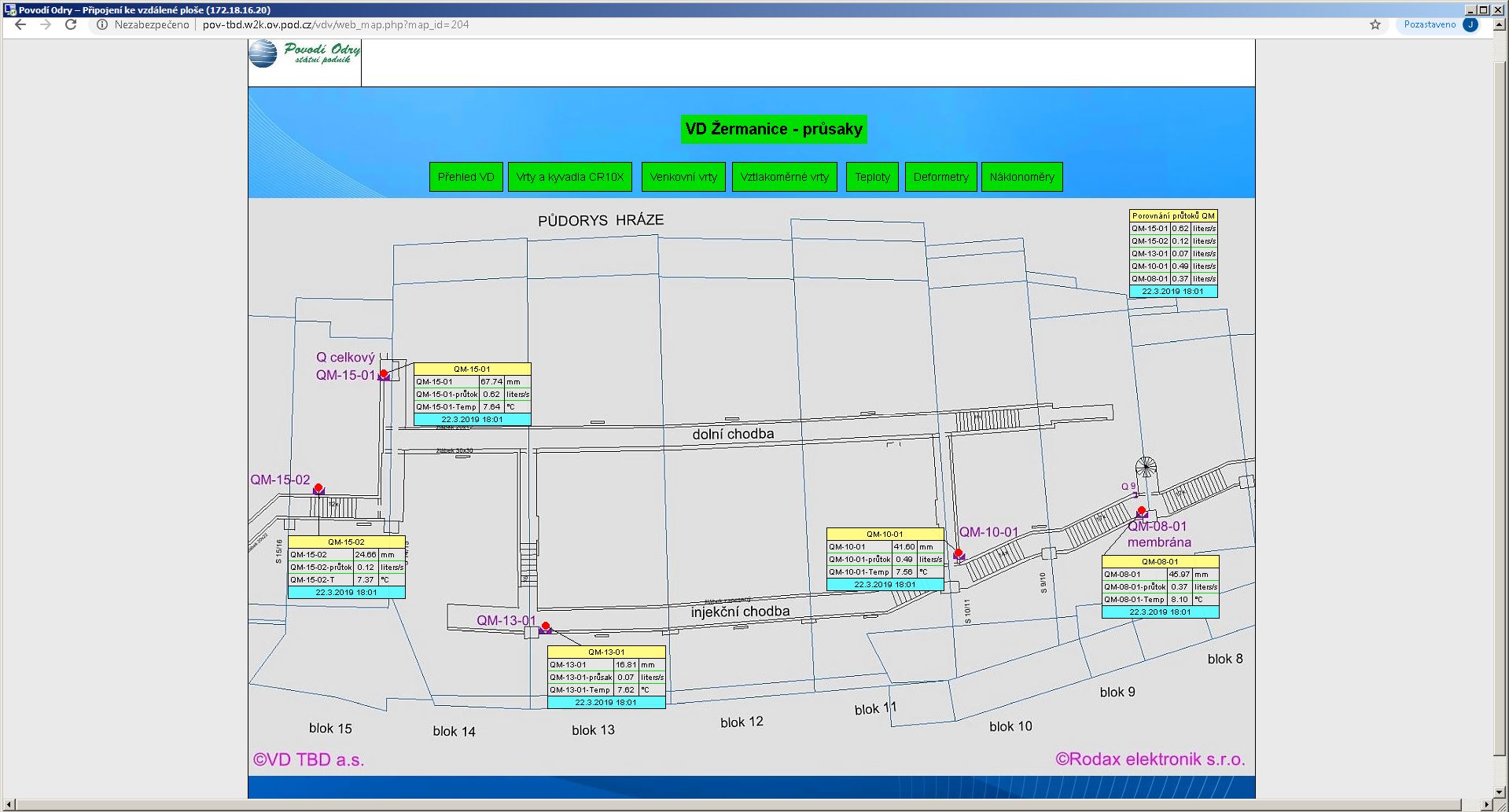The width and height of the screenshot is (1509, 812).
Task: Click QM-10-01-Temp 7.56 row
Action: coord(885,571)
